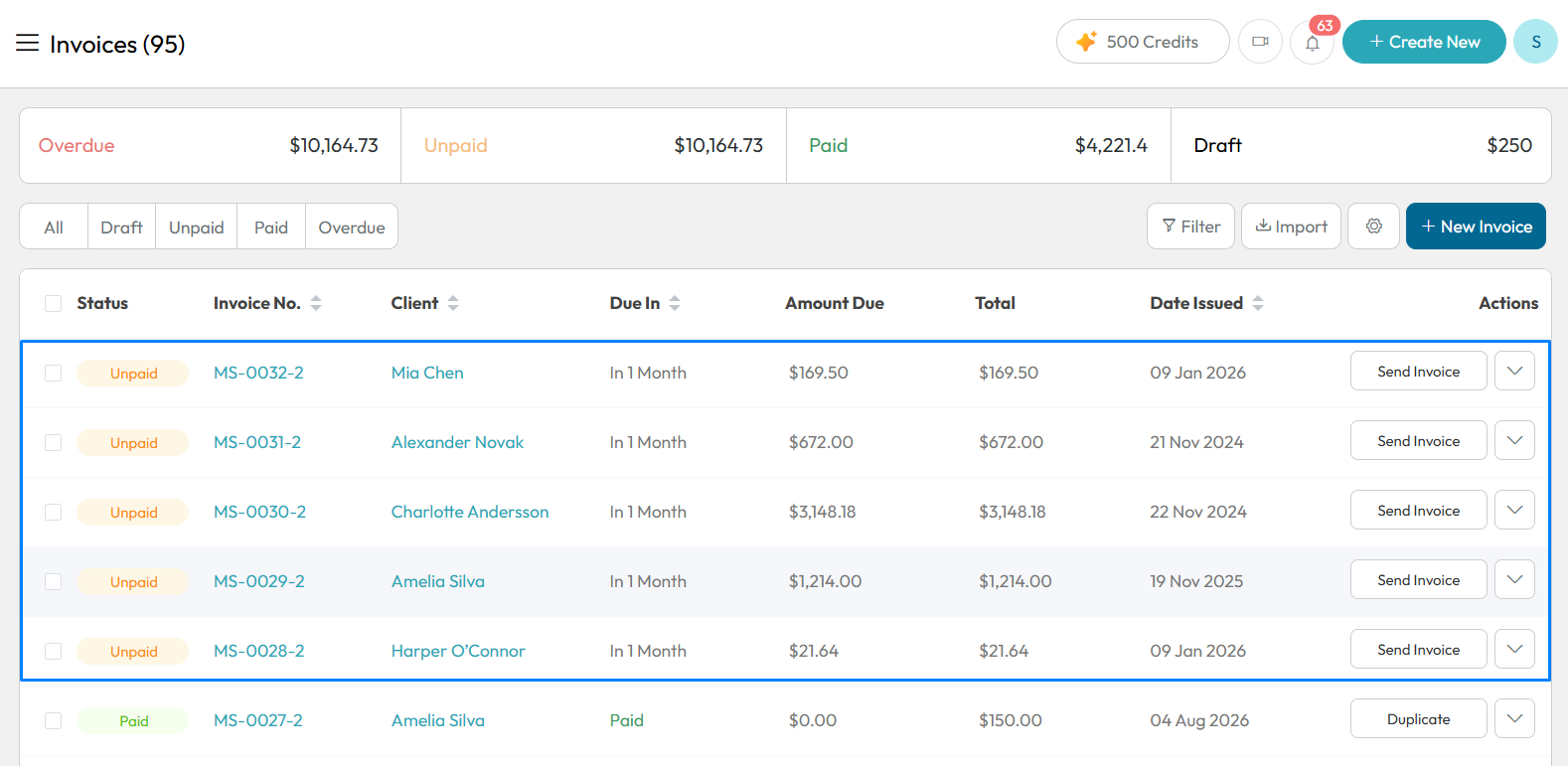The image size is (1568, 766).
Task: Sort by Date Issued column arrows
Action: coord(1258,303)
